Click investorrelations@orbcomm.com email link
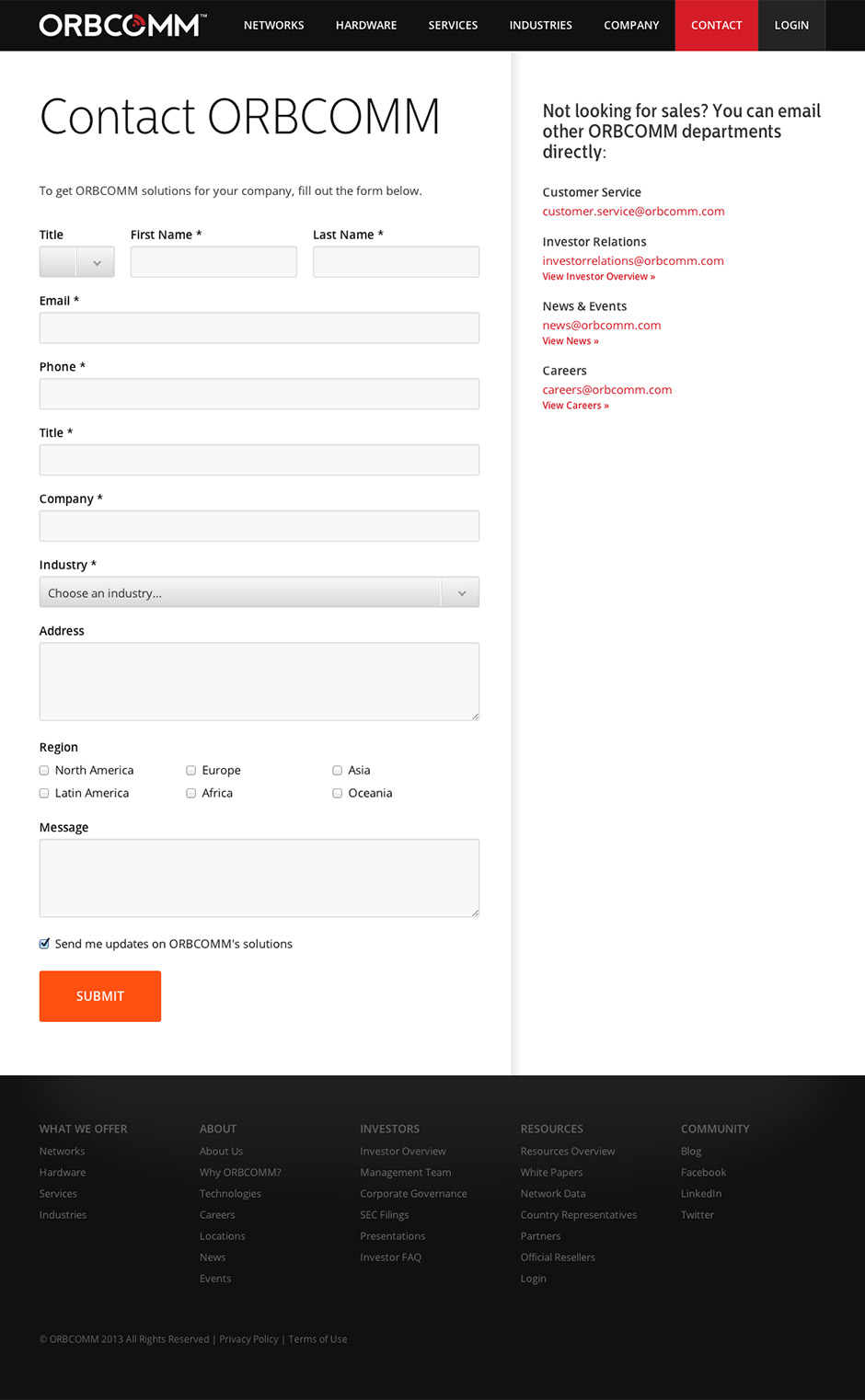 (x=633, y=261)
